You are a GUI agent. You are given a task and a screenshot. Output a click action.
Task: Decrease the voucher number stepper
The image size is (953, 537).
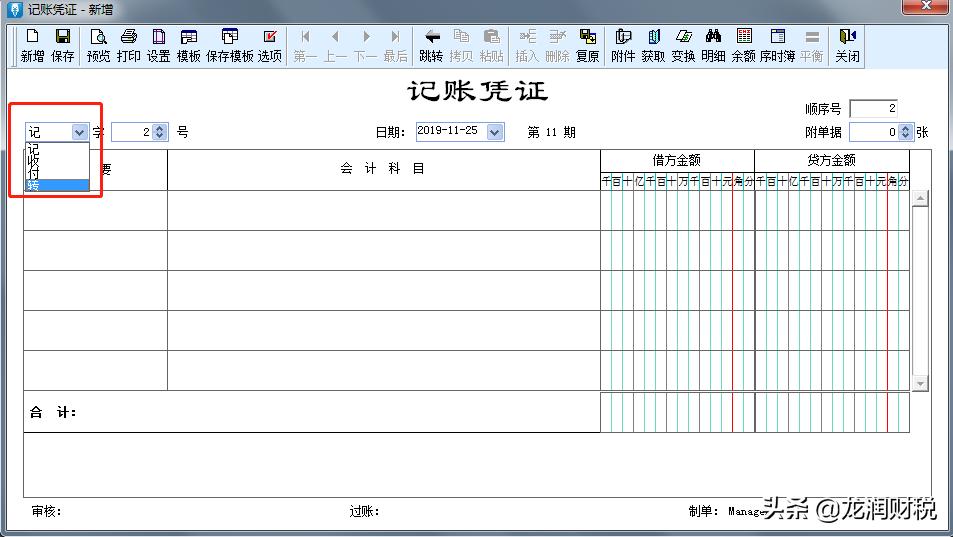[160, 136]
